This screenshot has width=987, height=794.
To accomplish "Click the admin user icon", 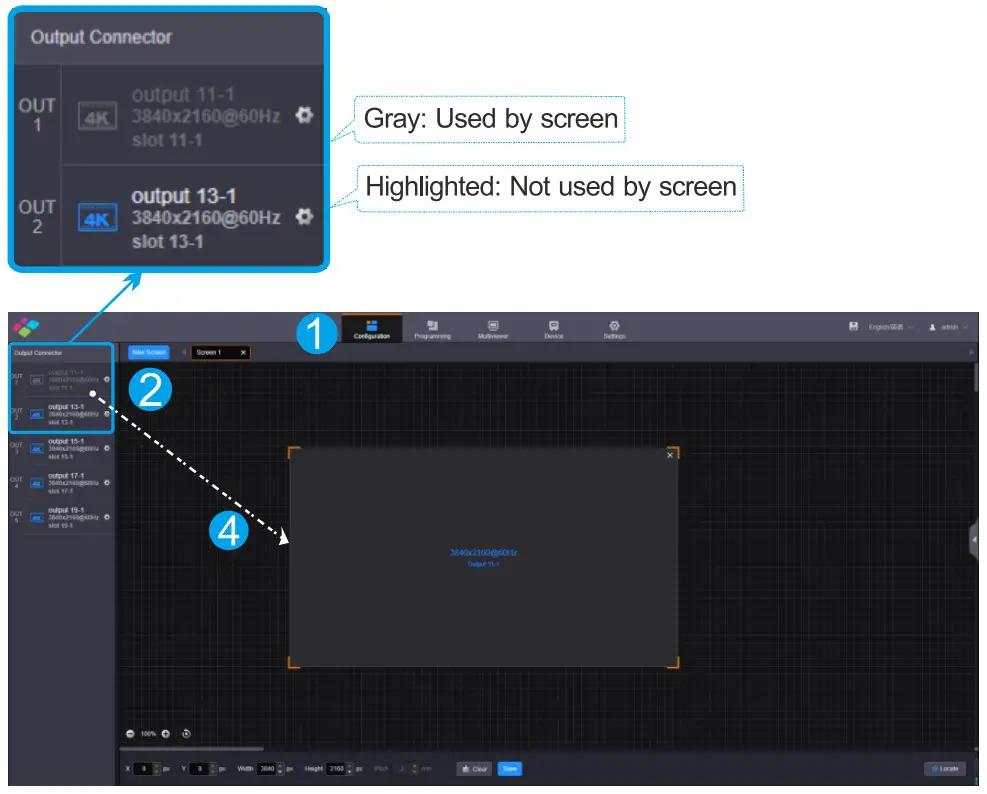I will [932, 327].
